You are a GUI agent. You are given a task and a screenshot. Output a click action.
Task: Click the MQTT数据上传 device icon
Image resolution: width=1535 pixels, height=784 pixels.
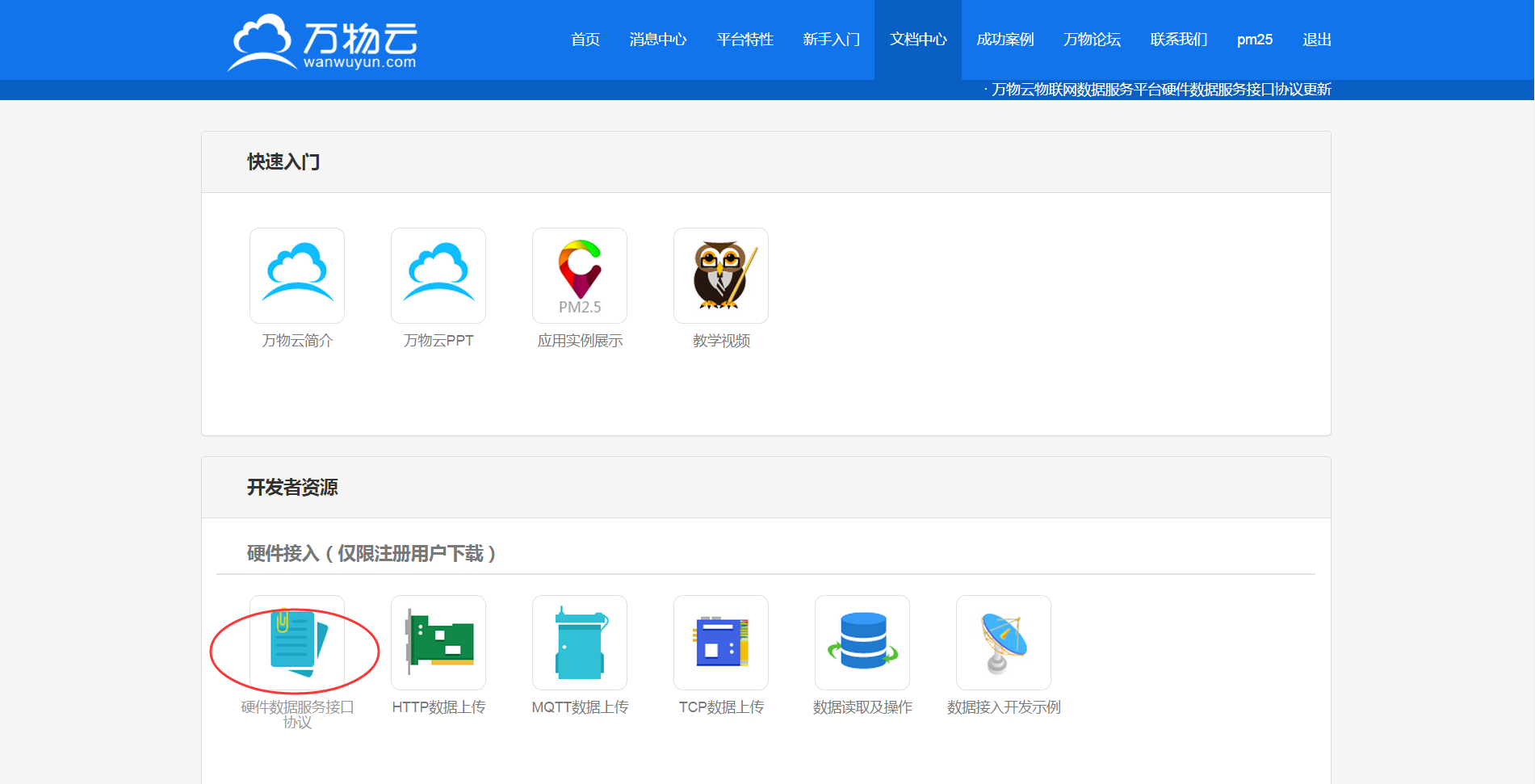580,643
